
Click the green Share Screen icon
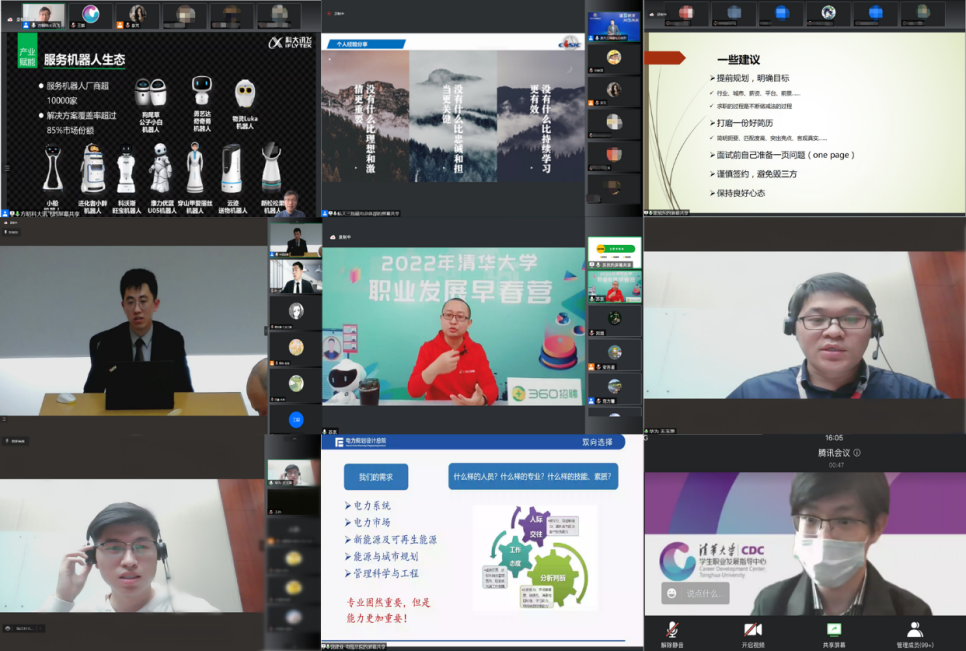pos(833,632)
